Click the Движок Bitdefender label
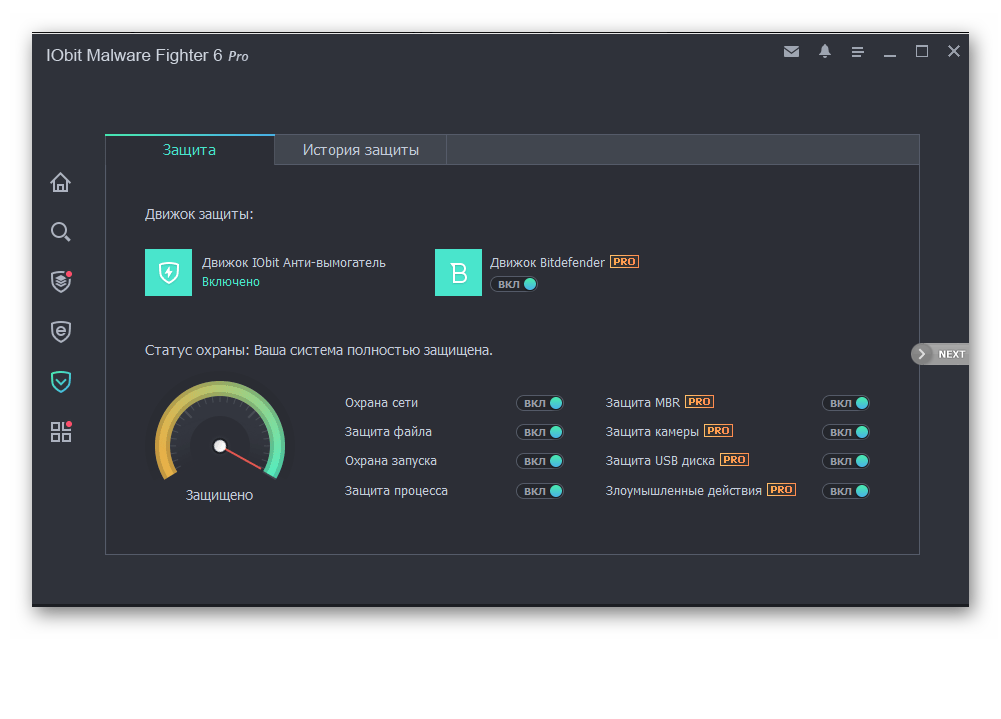This screenshot has width=1001, height=719. click(x=547, y=262)
